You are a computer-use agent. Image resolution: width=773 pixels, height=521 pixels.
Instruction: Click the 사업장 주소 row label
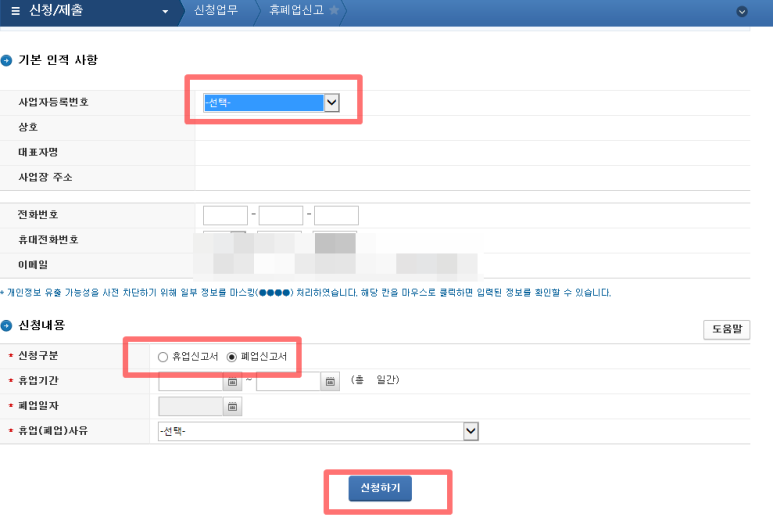pos(45,177)
